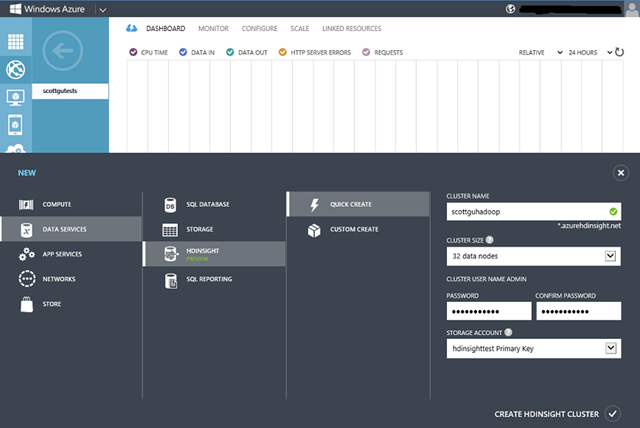
Task: Click the globe language icon
Action: tap(510, 9)
